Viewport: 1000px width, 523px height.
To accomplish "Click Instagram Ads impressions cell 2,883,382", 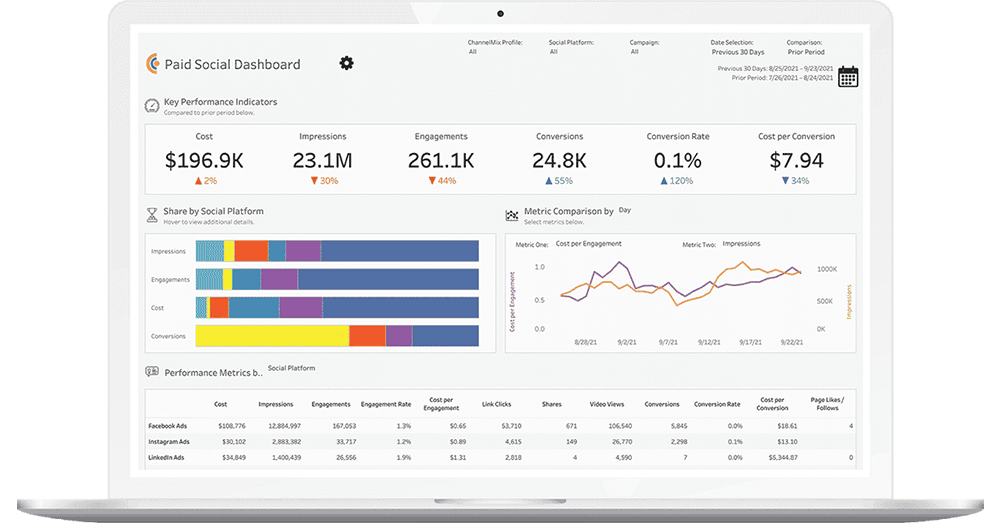I will point(284,441).
